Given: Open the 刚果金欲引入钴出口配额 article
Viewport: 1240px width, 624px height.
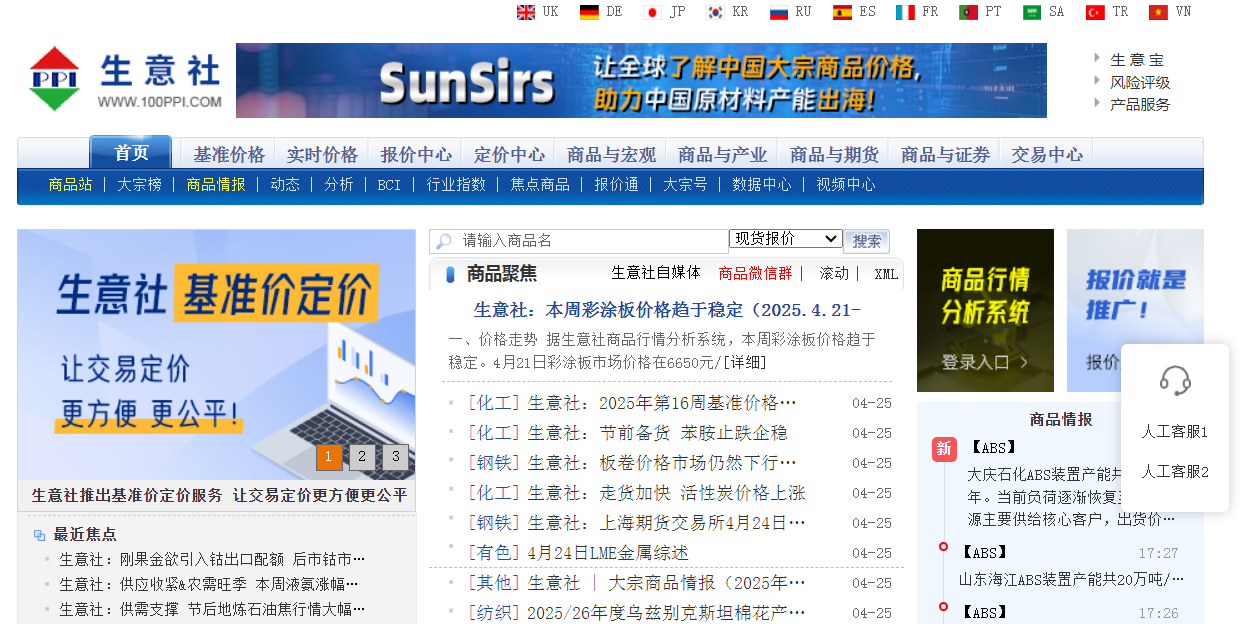Looking at the screenshot, I should 212,559.
